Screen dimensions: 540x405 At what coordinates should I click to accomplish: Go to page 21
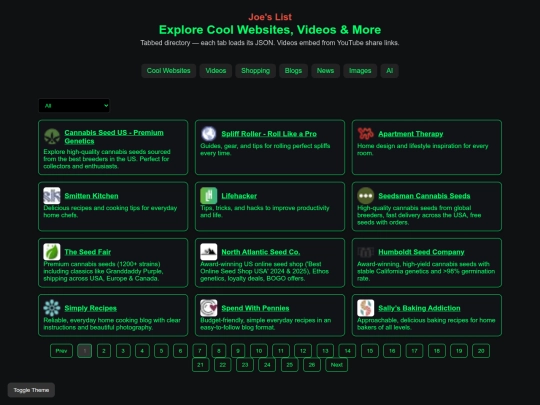(200, 365)
